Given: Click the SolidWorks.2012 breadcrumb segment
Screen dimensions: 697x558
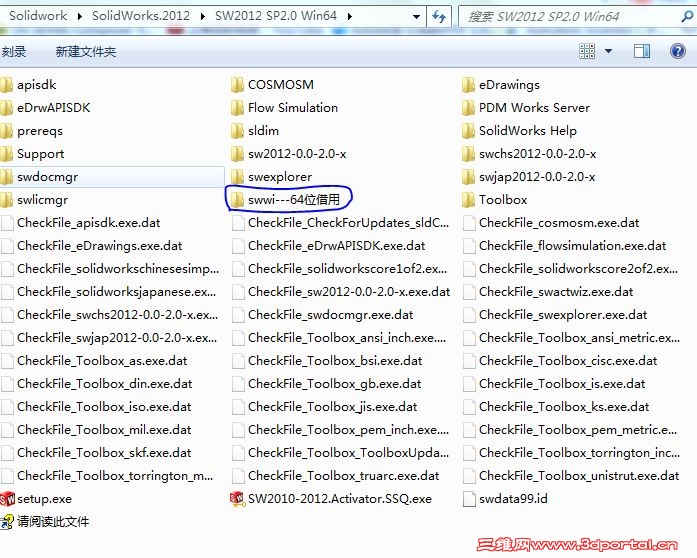Looking at the screenshot, I should pyautogui.click(x=141, y=16).
